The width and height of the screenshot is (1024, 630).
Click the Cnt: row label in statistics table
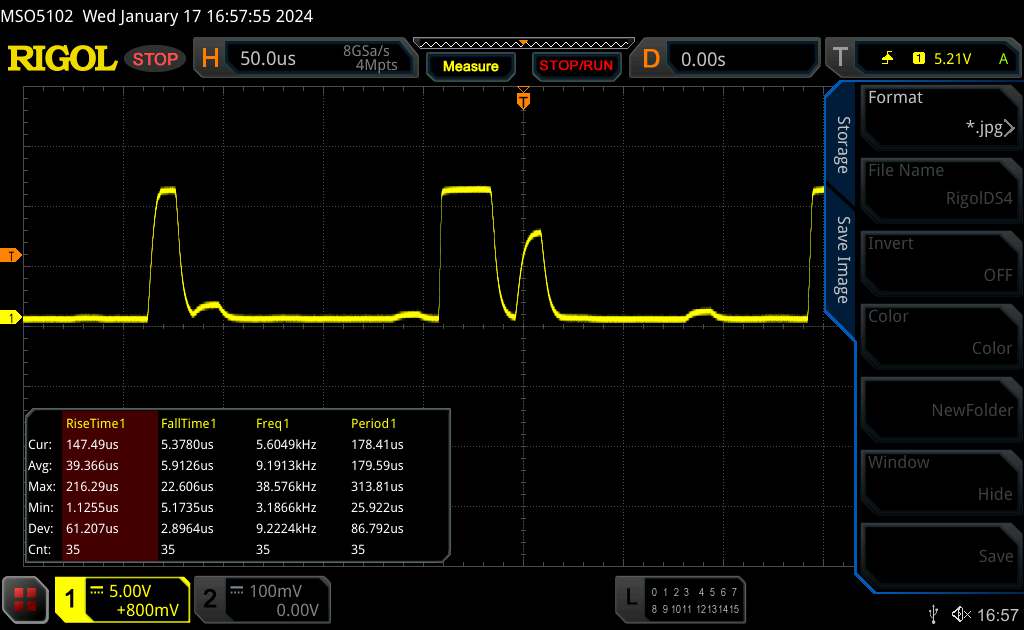coord(39,549)
